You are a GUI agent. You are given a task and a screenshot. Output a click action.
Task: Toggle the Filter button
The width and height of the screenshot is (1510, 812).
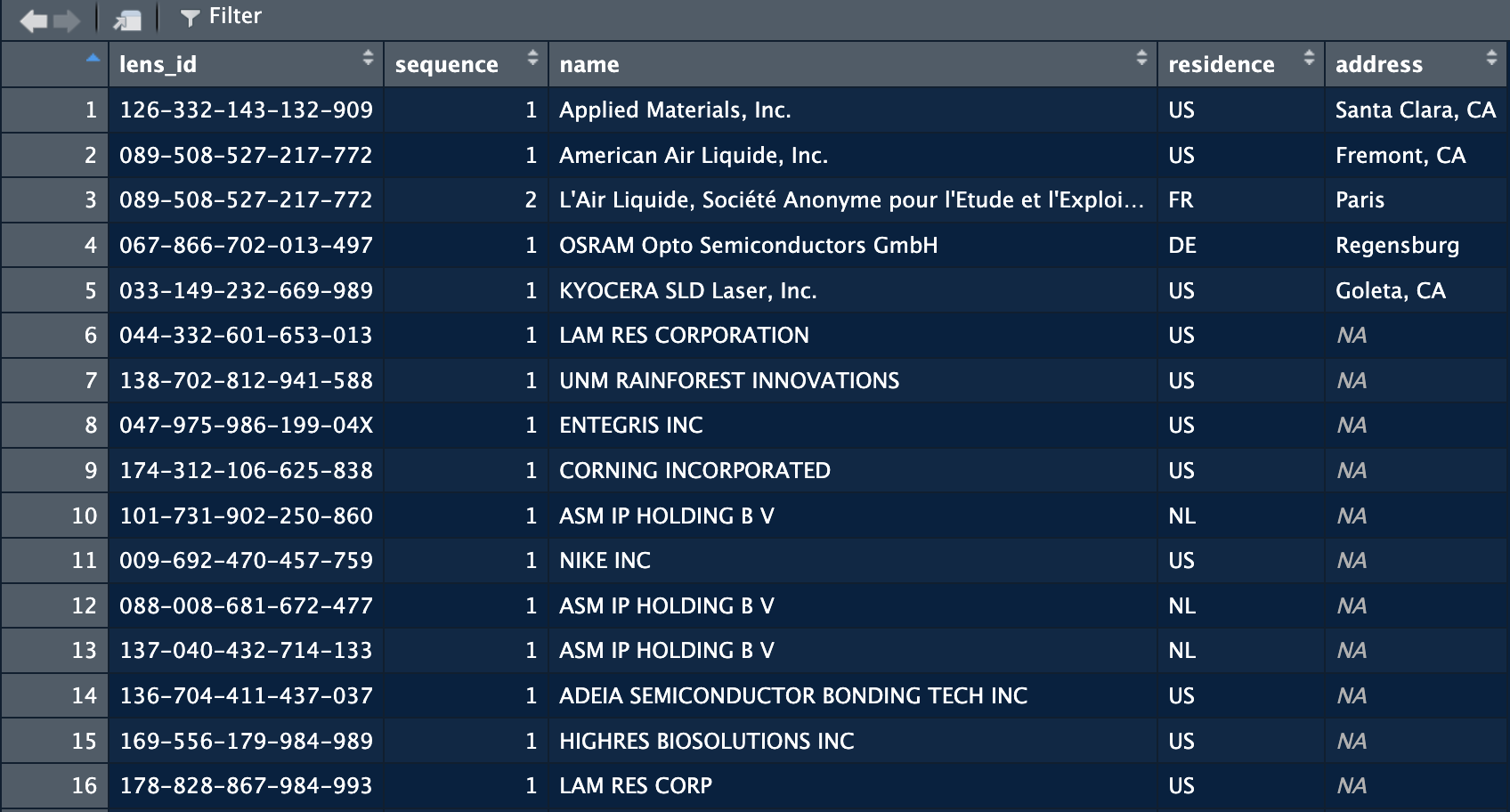(x=221, y=17)
